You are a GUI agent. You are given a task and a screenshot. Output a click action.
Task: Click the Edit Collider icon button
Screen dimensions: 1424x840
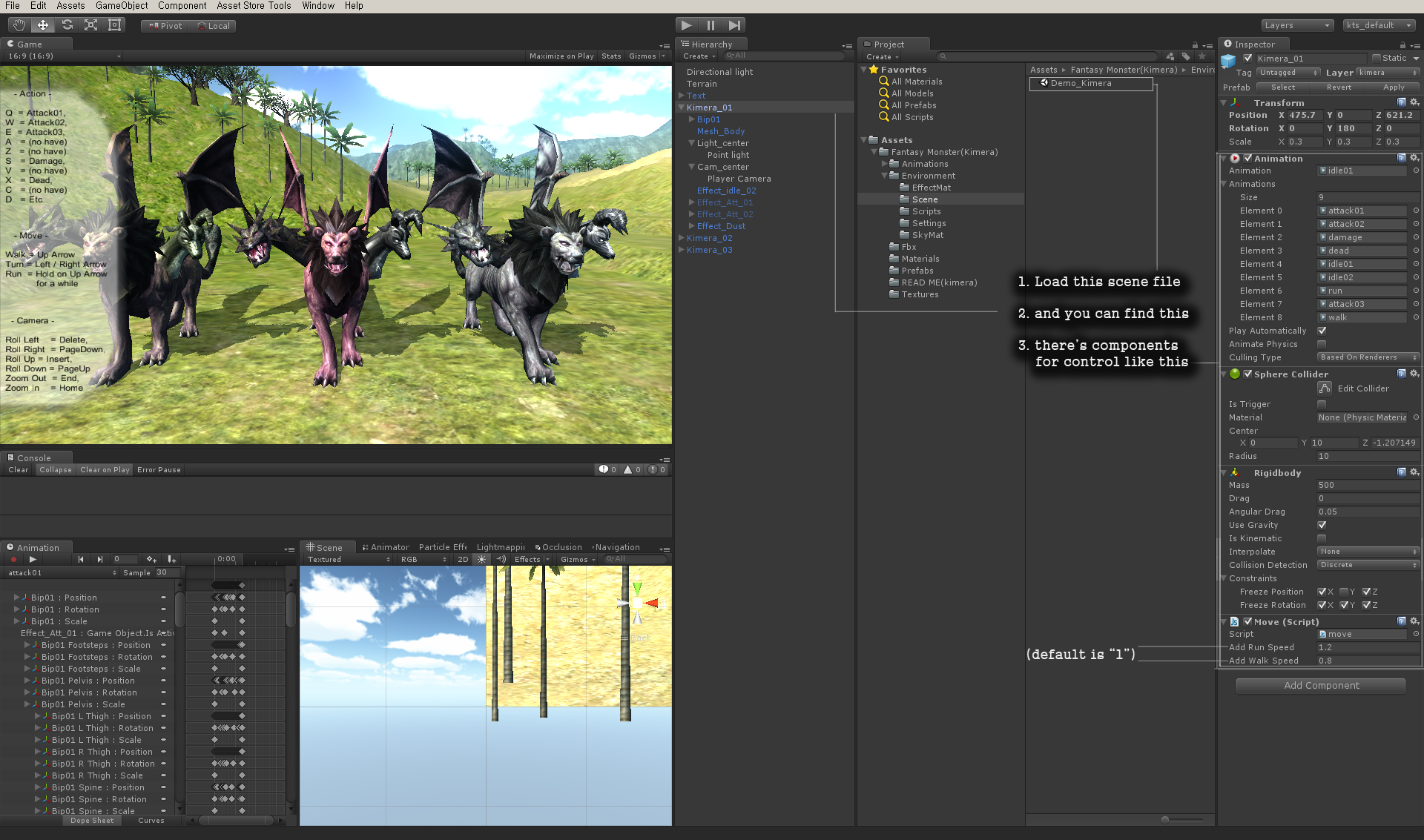pos(1325,388)
